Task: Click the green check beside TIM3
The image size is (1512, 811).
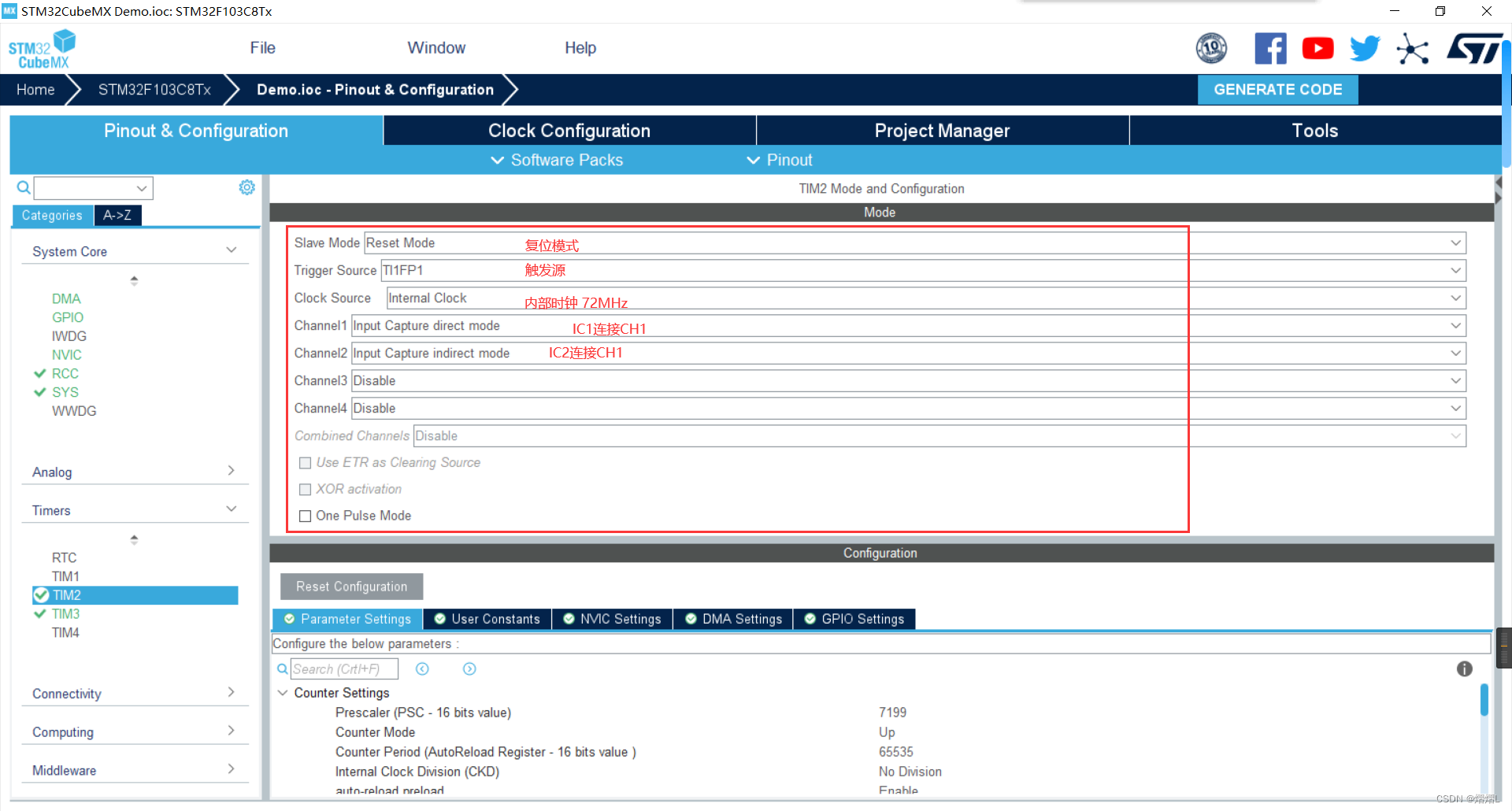Action: pos(40,613)
